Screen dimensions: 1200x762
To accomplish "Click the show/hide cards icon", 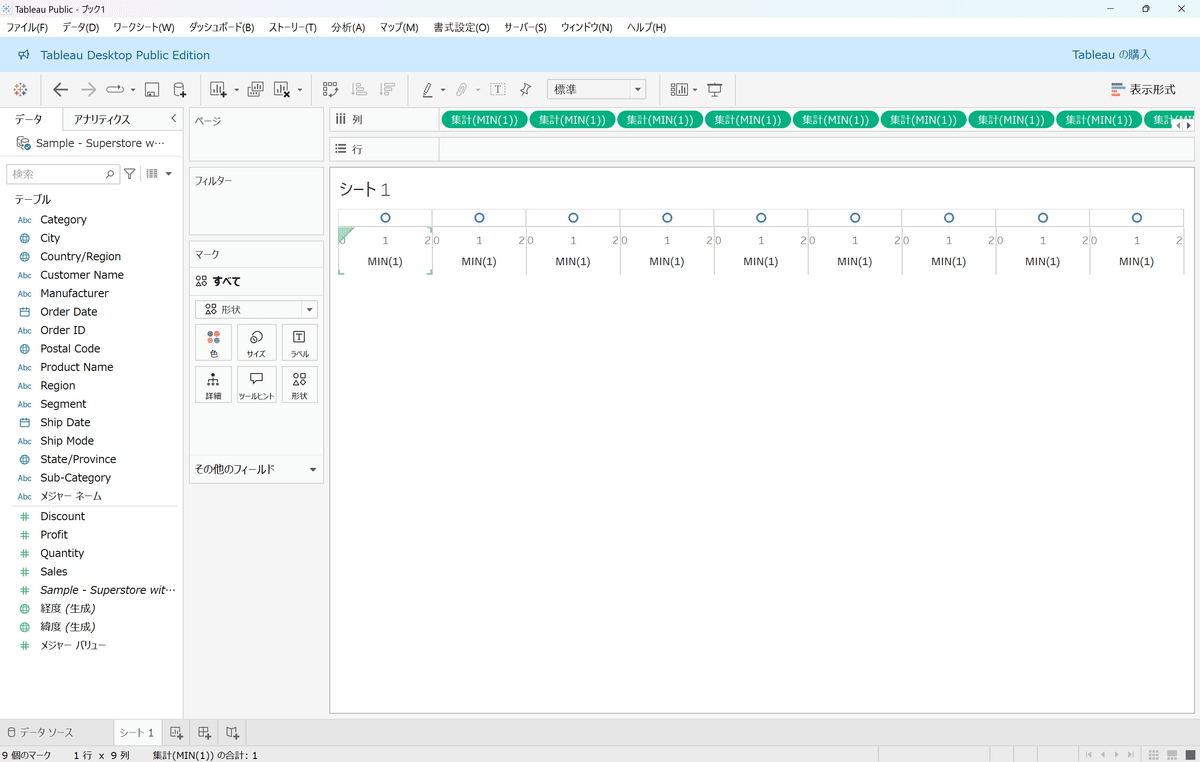I will (x=680, y=90).
